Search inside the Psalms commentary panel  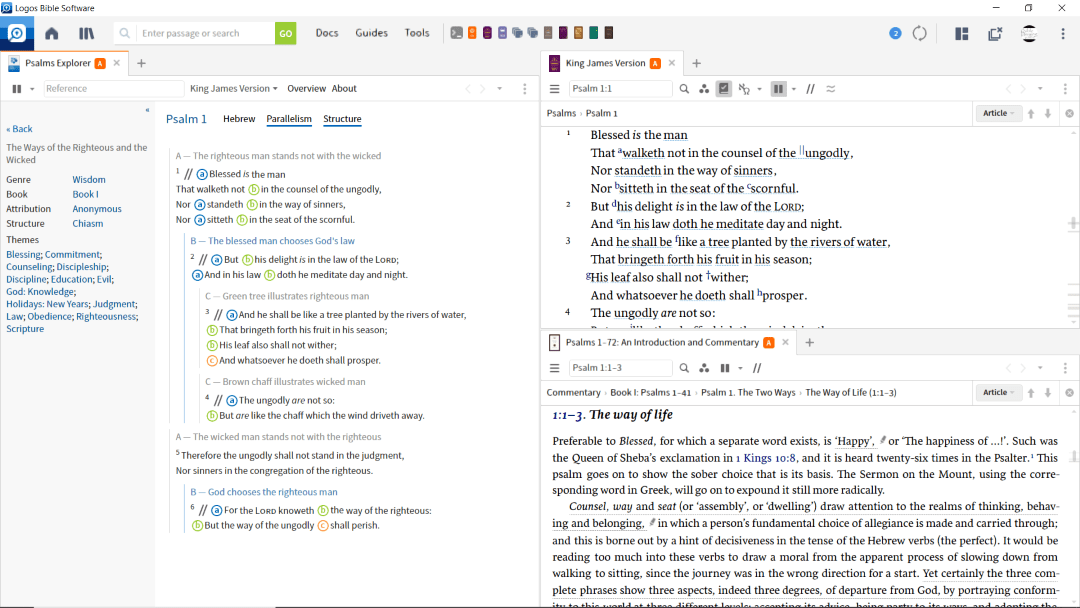(x=684, y=368)
